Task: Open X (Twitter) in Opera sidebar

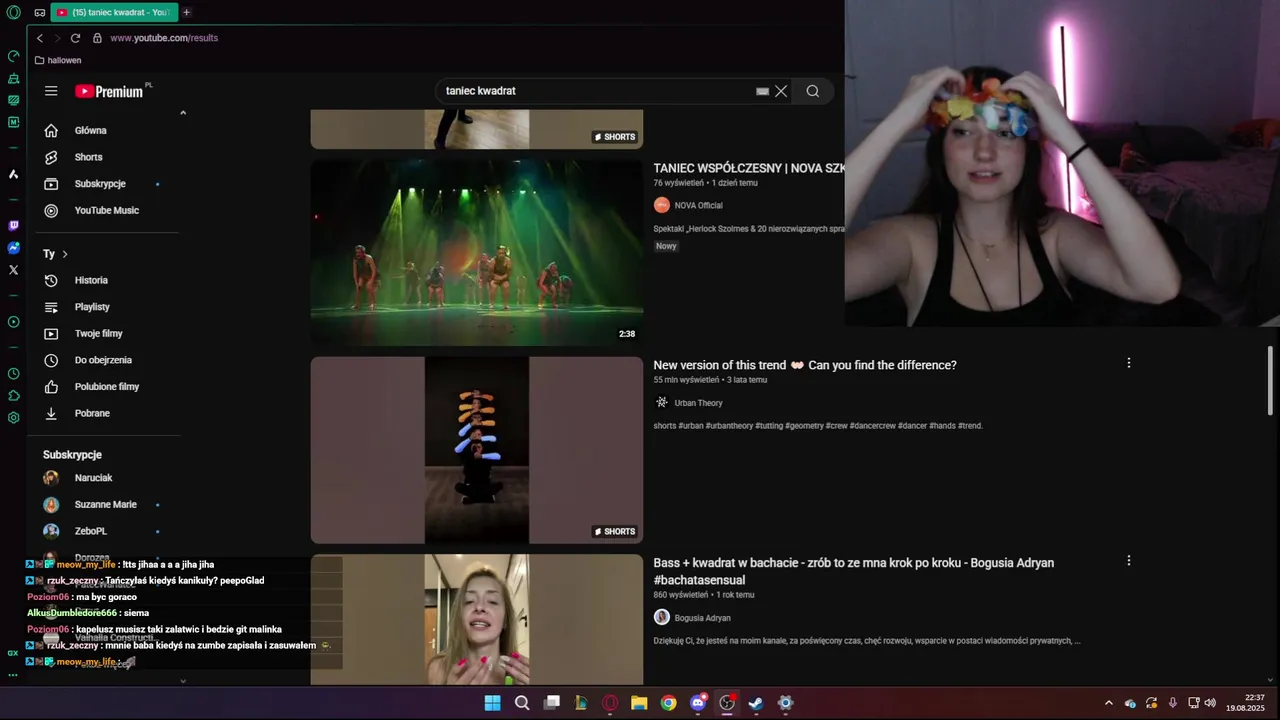Action: click(13, 270)
